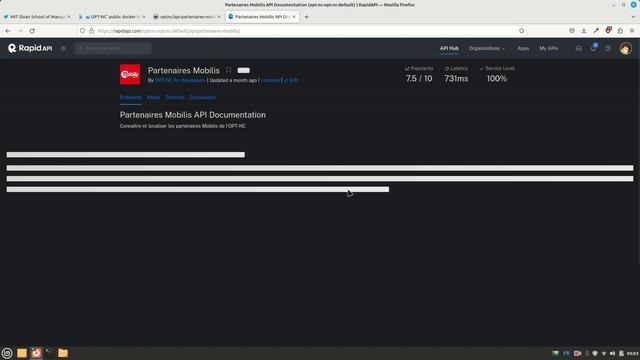
Task: Click the RapidAPI logo
Action: (x=30, y=48)
